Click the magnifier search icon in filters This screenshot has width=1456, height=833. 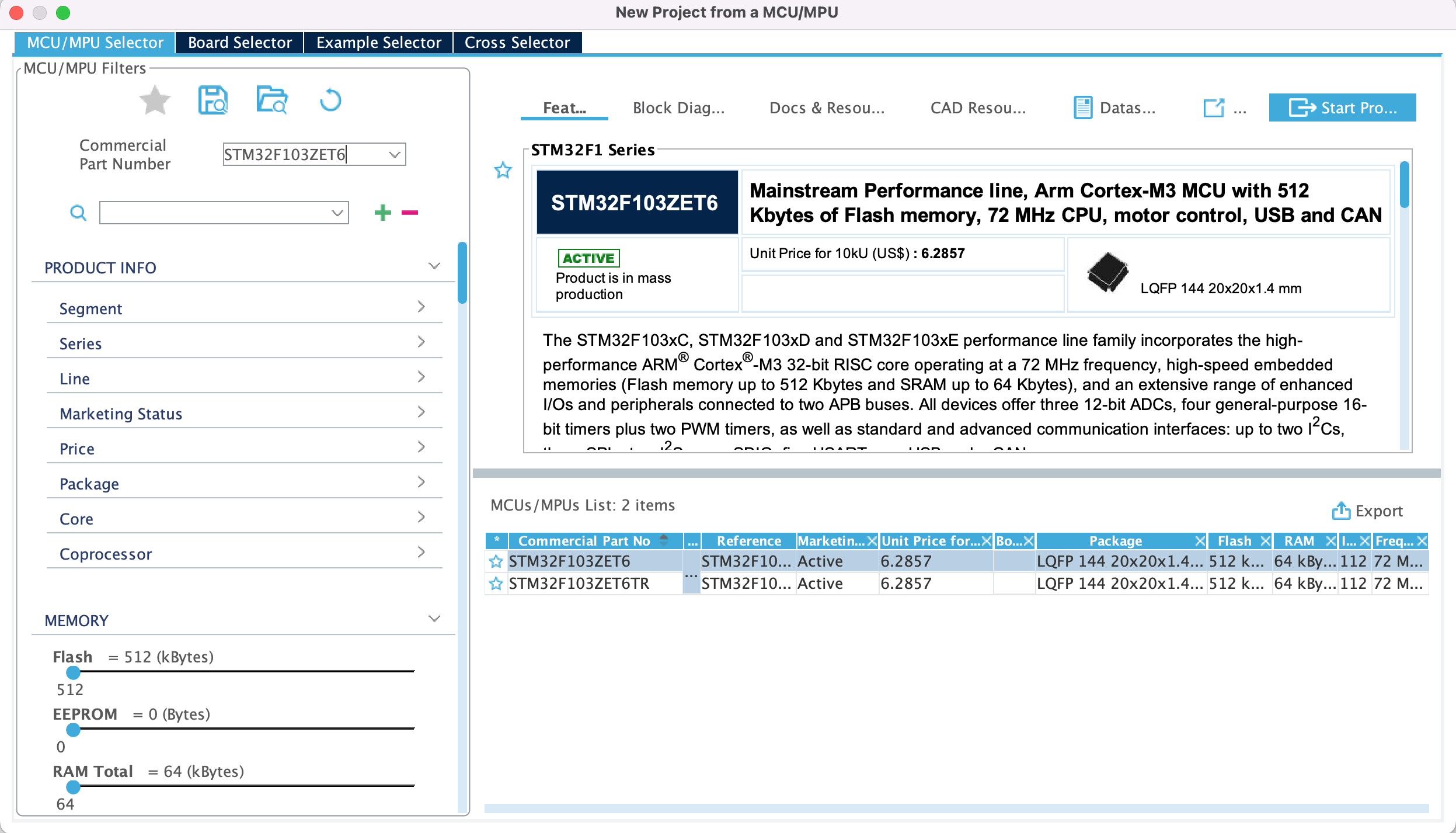coord(78,213)
